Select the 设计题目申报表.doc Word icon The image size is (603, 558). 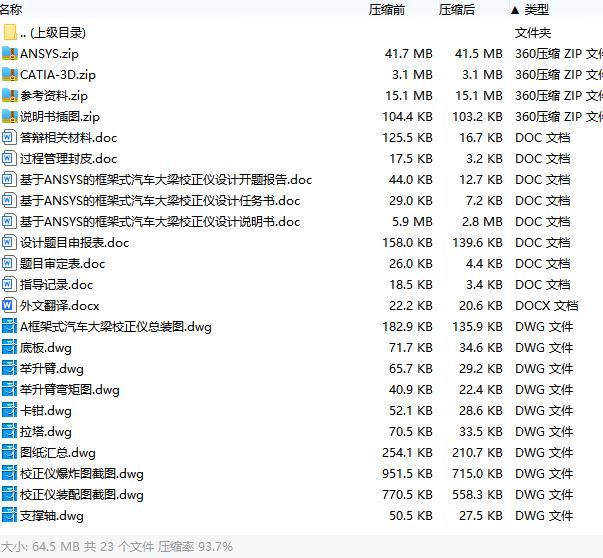(9, 243)
